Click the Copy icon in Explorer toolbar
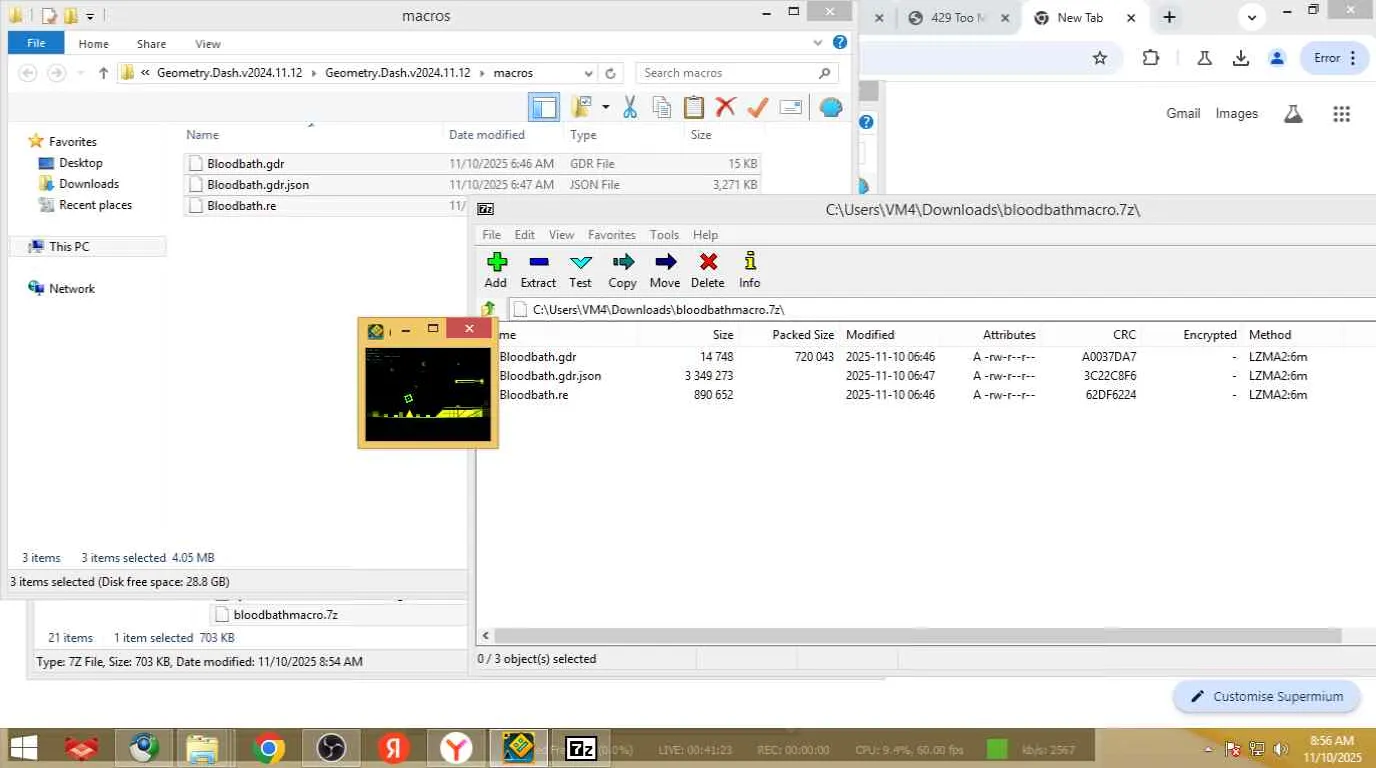1376x768 pixels. [x=661, y=107]
